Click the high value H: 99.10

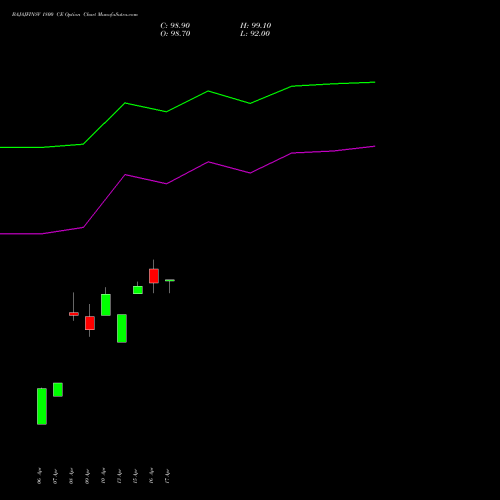(x=255, y=26)
